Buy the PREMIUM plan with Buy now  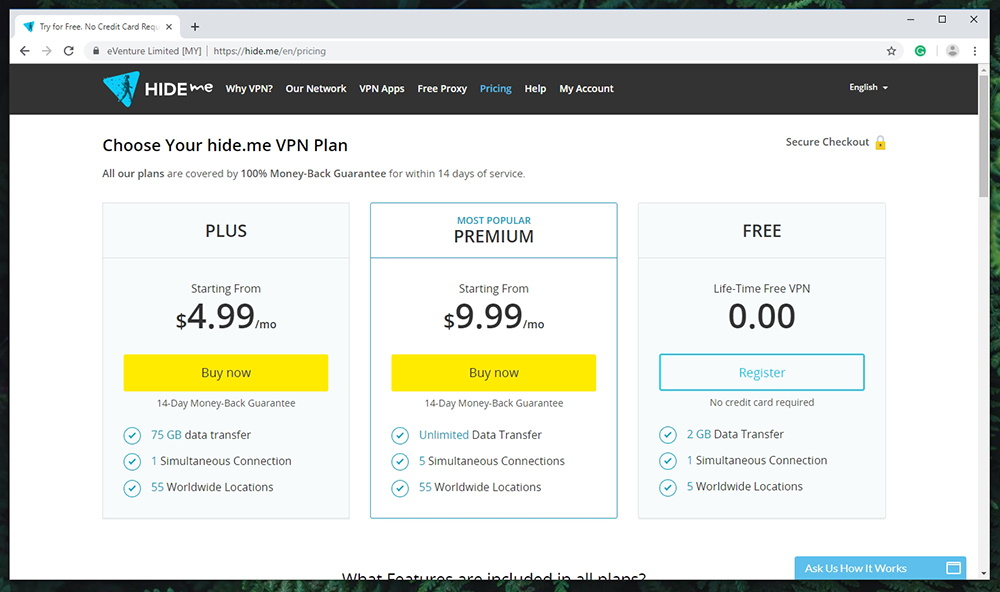(494, 373)
